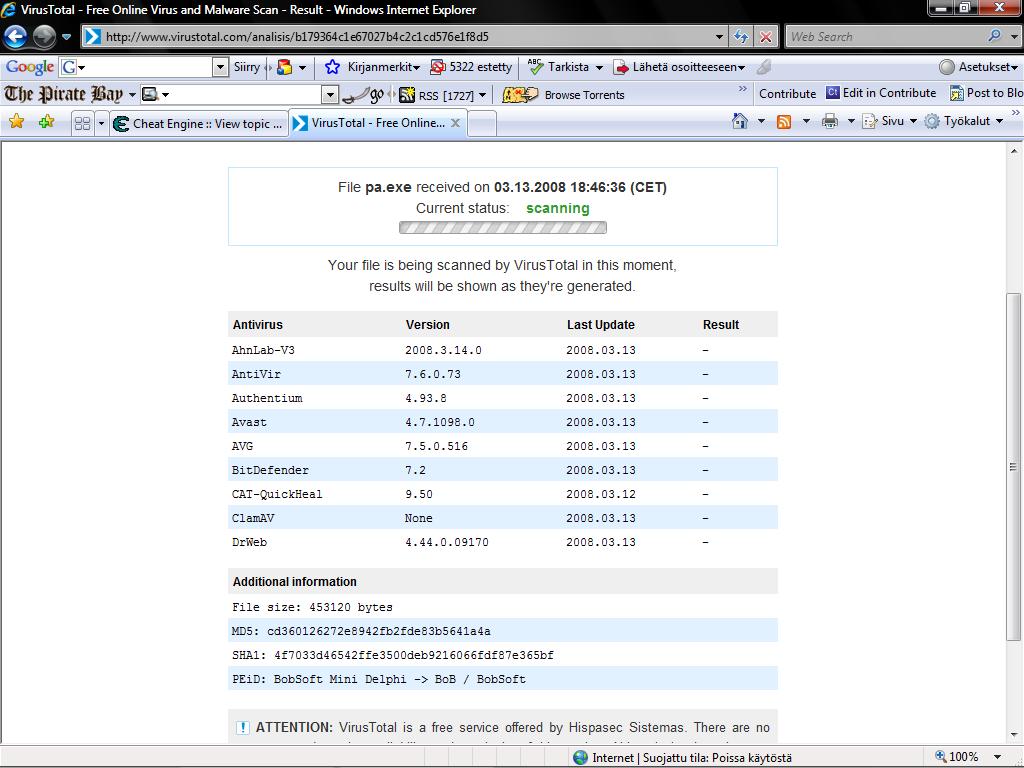This screenshot has width=1024, height=768.
Task: Click the AntiVir version 7.6.0.73 cell
Action: pos(432,374)
